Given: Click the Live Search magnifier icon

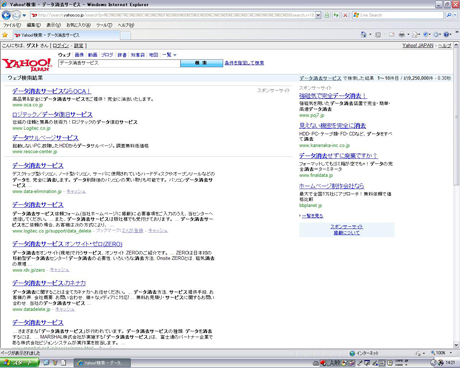Looking at the screenshot, I should click(x=449, y=15).
